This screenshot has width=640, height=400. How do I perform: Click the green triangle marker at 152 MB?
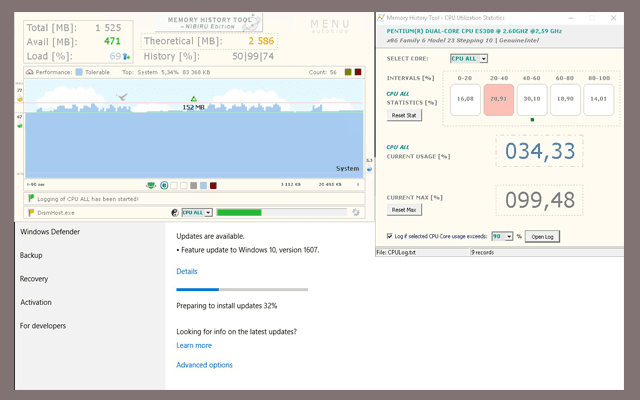point(193,98)
